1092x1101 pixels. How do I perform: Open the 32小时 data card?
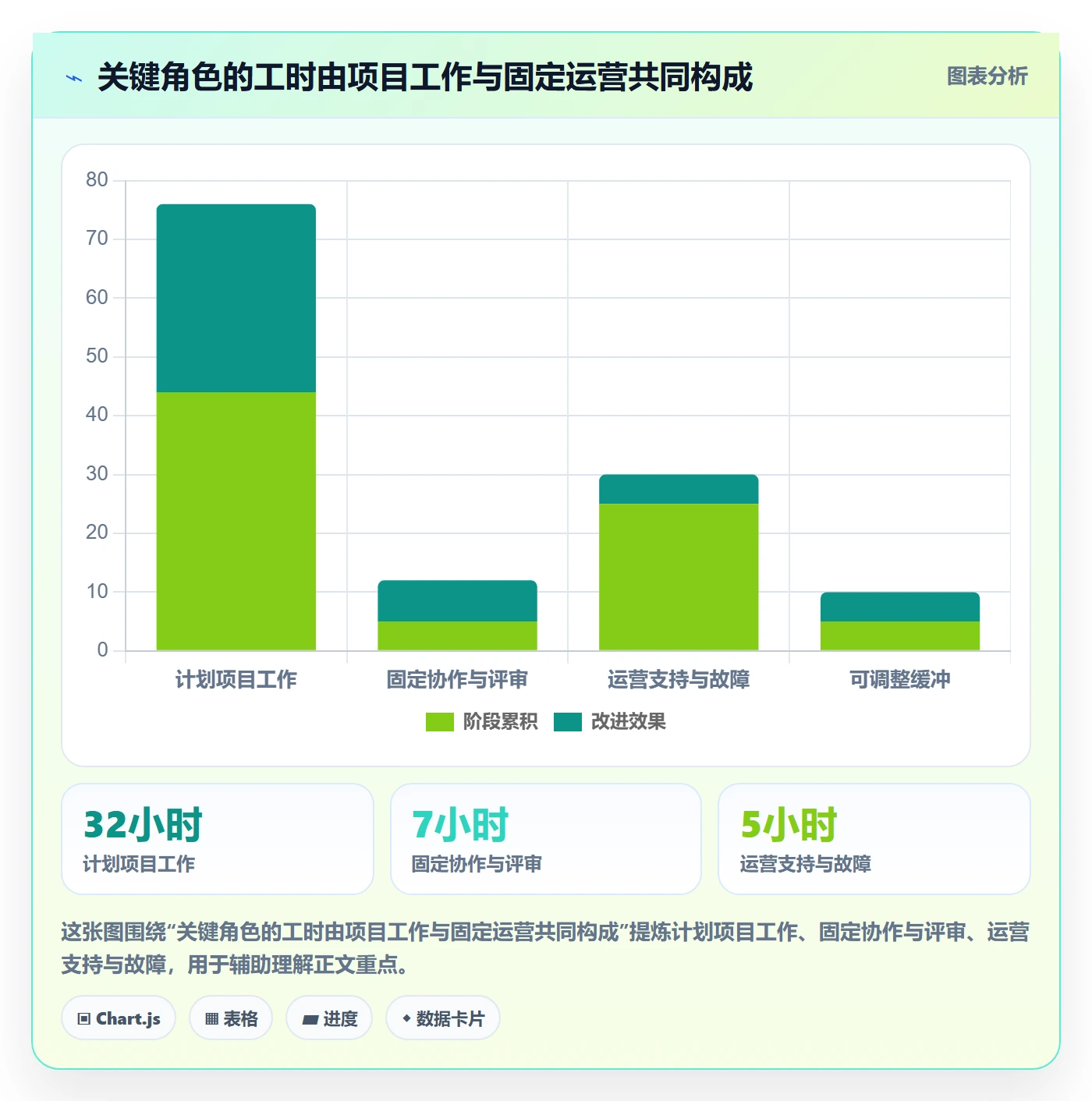coord(218,839)
